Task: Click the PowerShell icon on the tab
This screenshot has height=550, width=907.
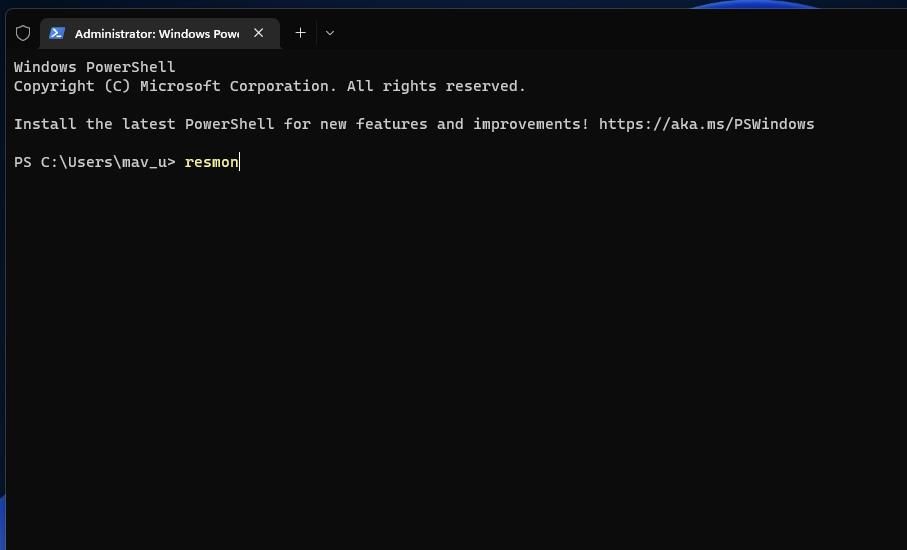Action: click(x=56, y=33)
